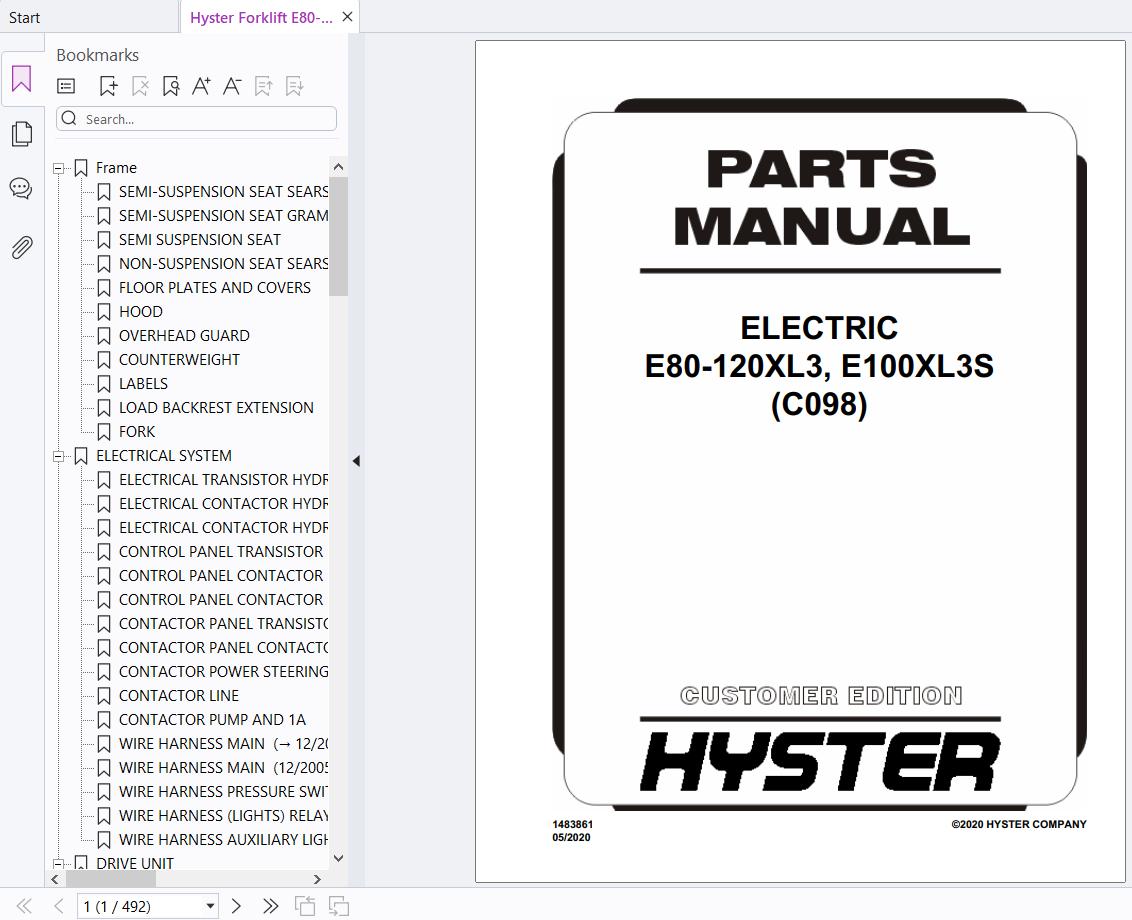The height and width of the screenshot is (920, 1132).
Task: Open the bookmark options menu icon
Action: tap(65, 86)
